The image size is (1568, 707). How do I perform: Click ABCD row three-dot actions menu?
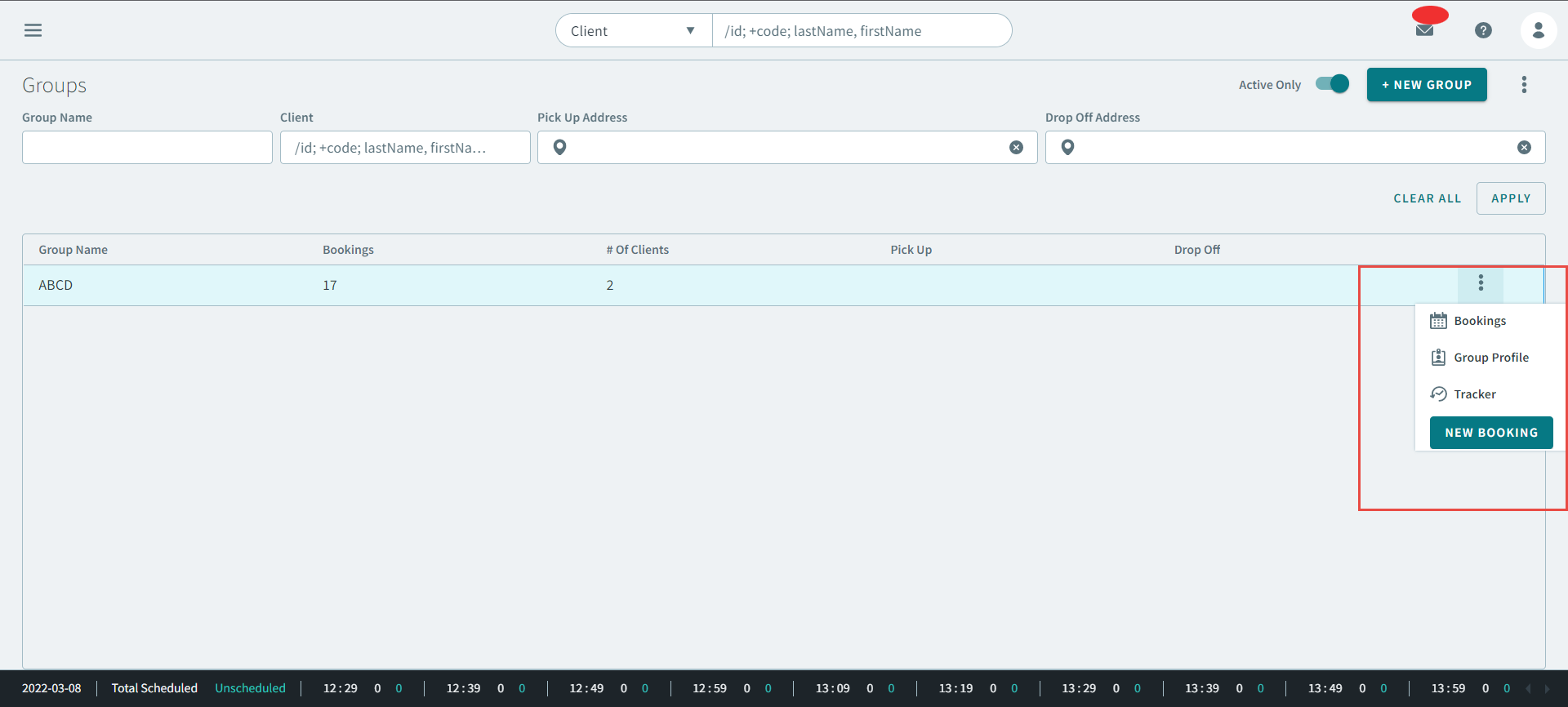click(x=1481, y=283)
